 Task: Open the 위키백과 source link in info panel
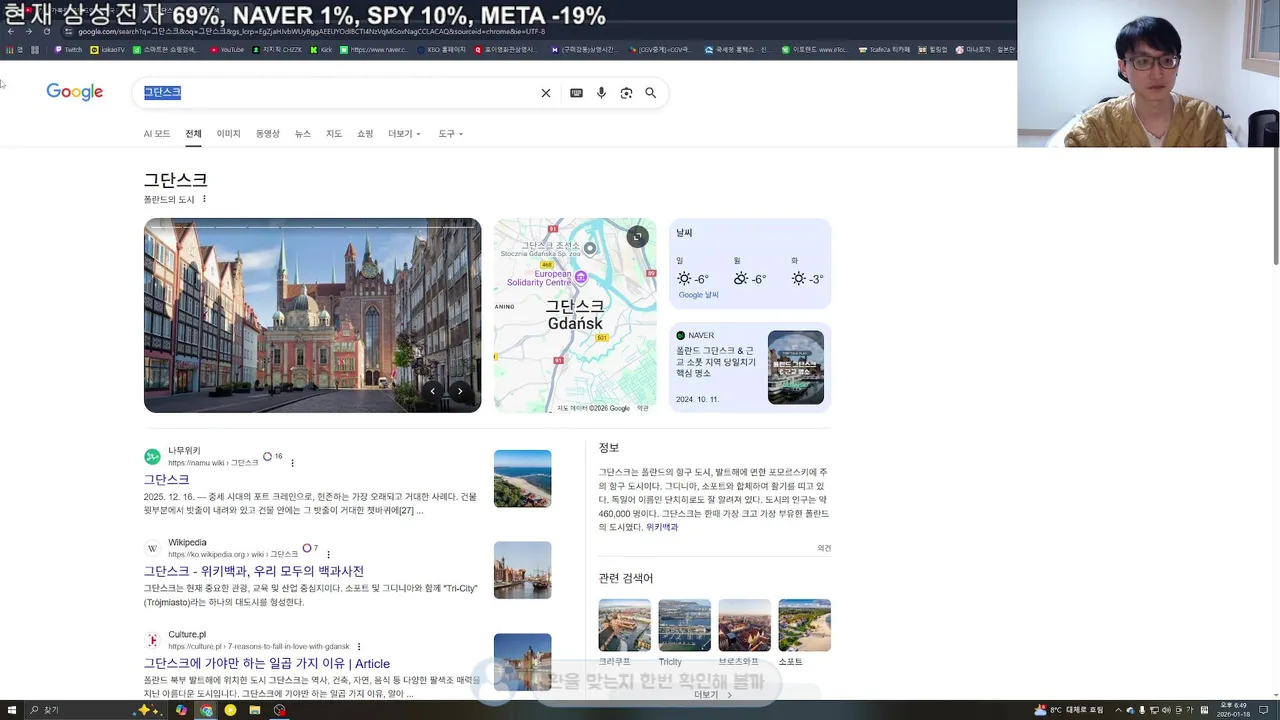tap(662, 527)
